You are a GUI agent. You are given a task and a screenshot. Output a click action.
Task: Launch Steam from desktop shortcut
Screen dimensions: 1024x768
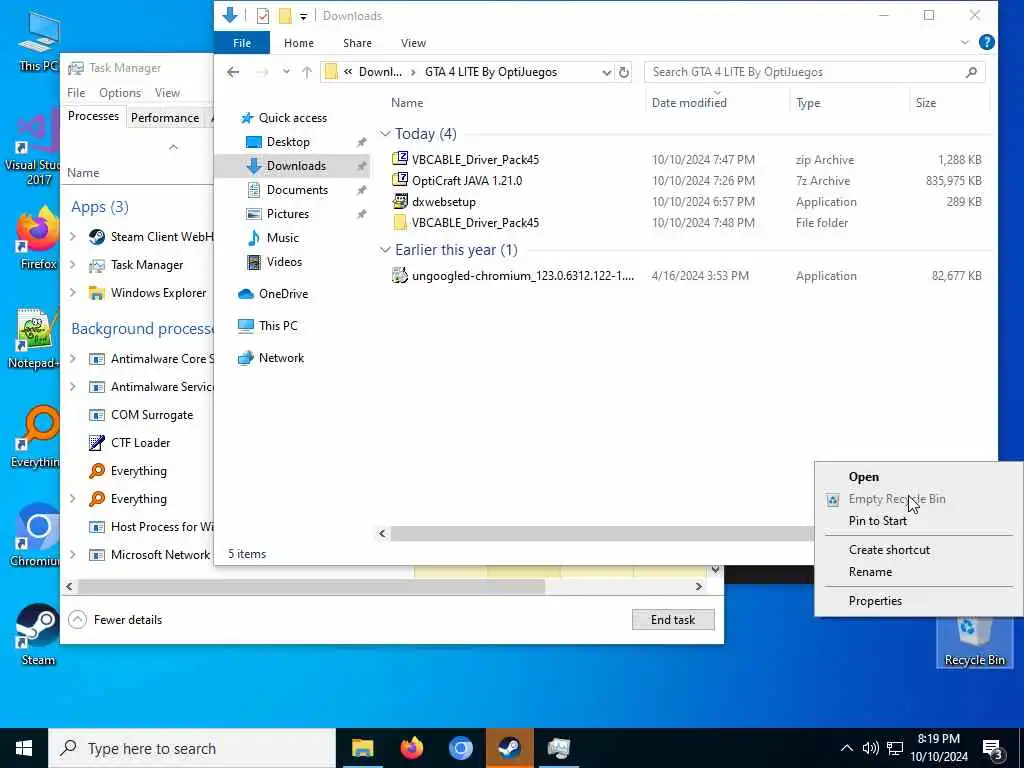38,635
